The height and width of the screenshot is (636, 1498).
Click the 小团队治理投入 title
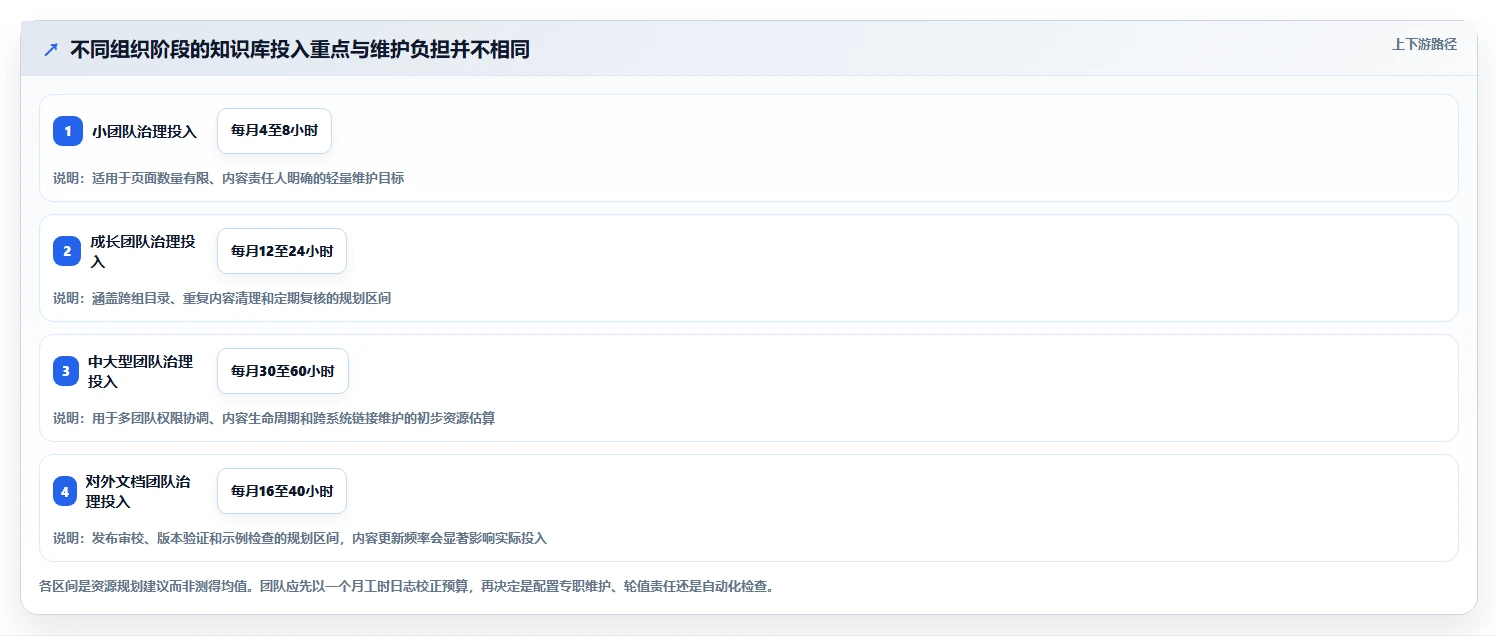145,131
